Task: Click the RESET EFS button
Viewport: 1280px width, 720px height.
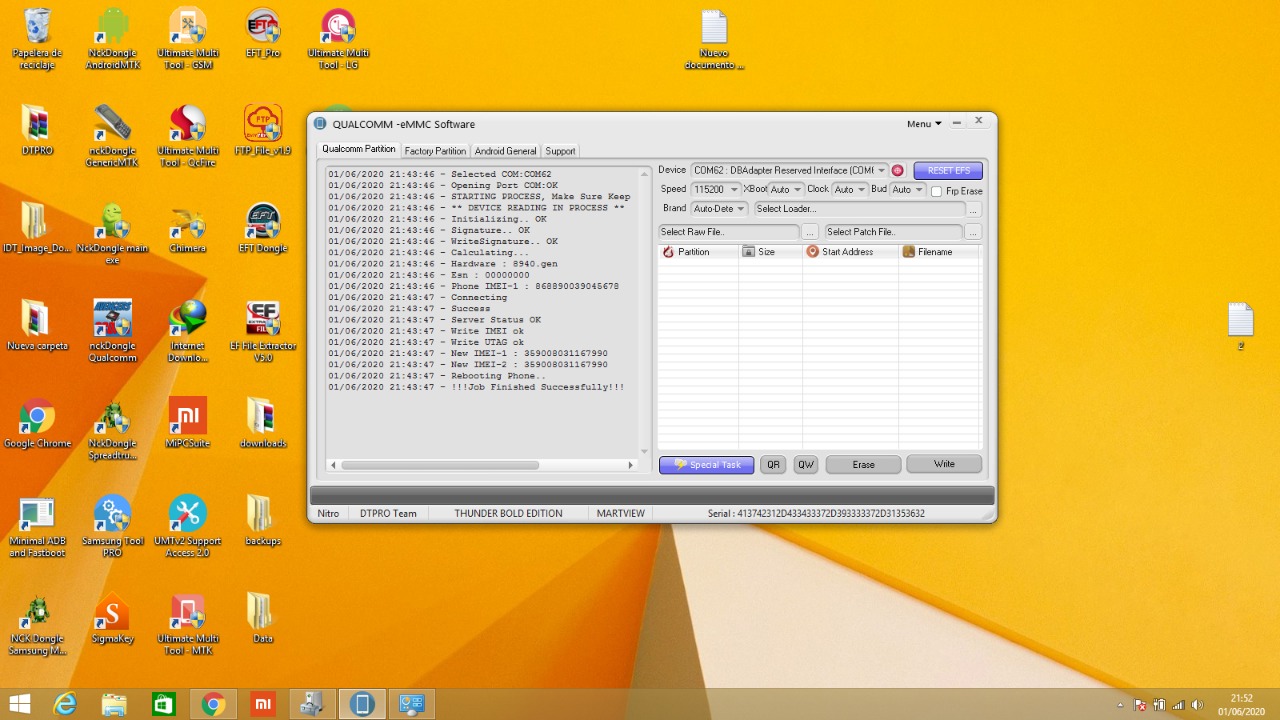Action: pos(948,171)
